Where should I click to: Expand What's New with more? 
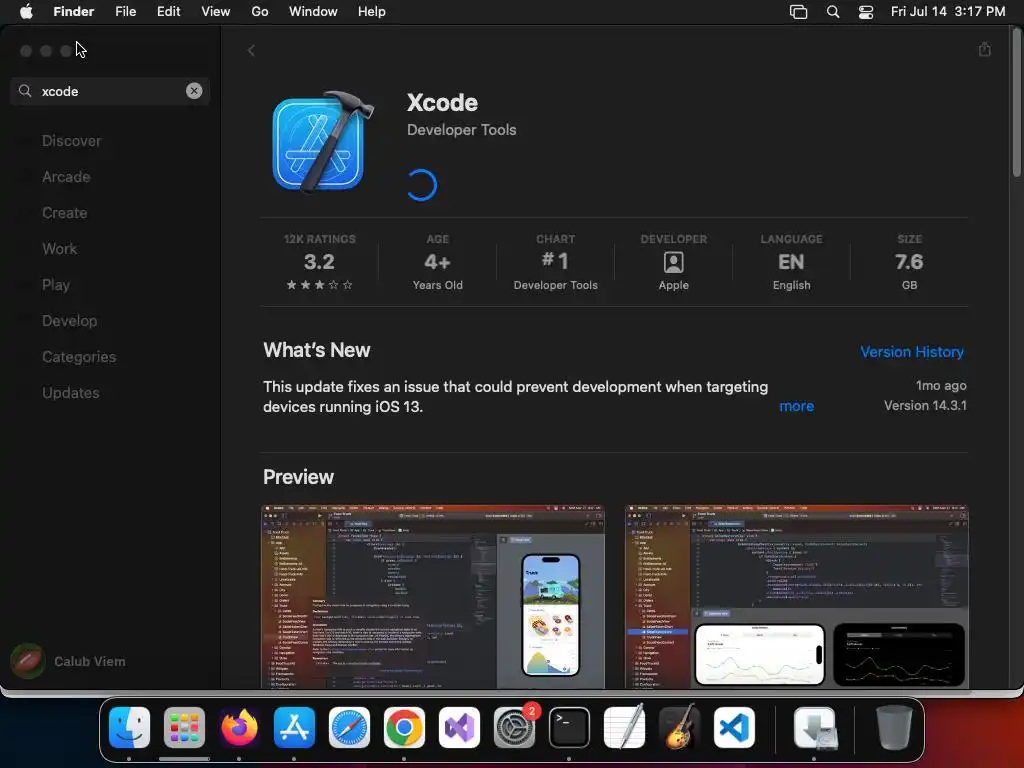797,406
